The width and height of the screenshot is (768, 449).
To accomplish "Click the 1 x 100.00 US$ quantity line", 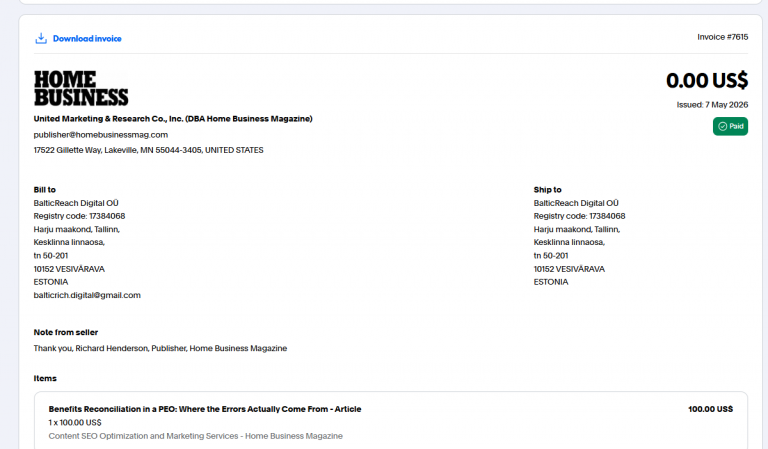I will pyautogui.click(x=75, y=423).
